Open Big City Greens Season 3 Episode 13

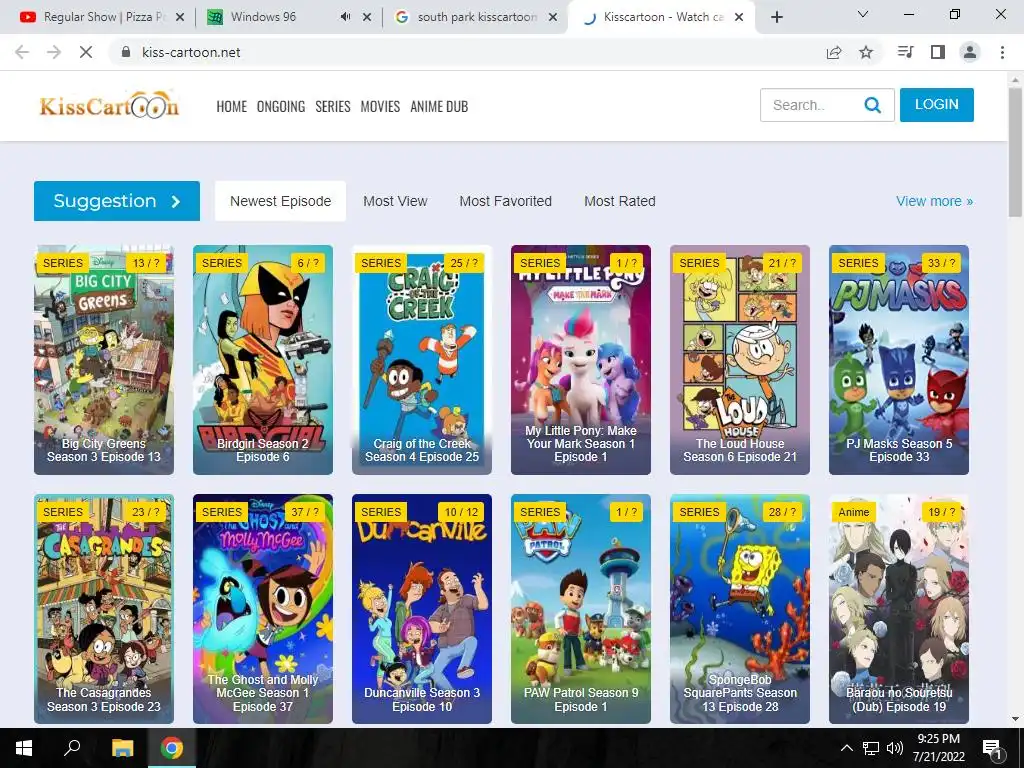coord(104,360)
